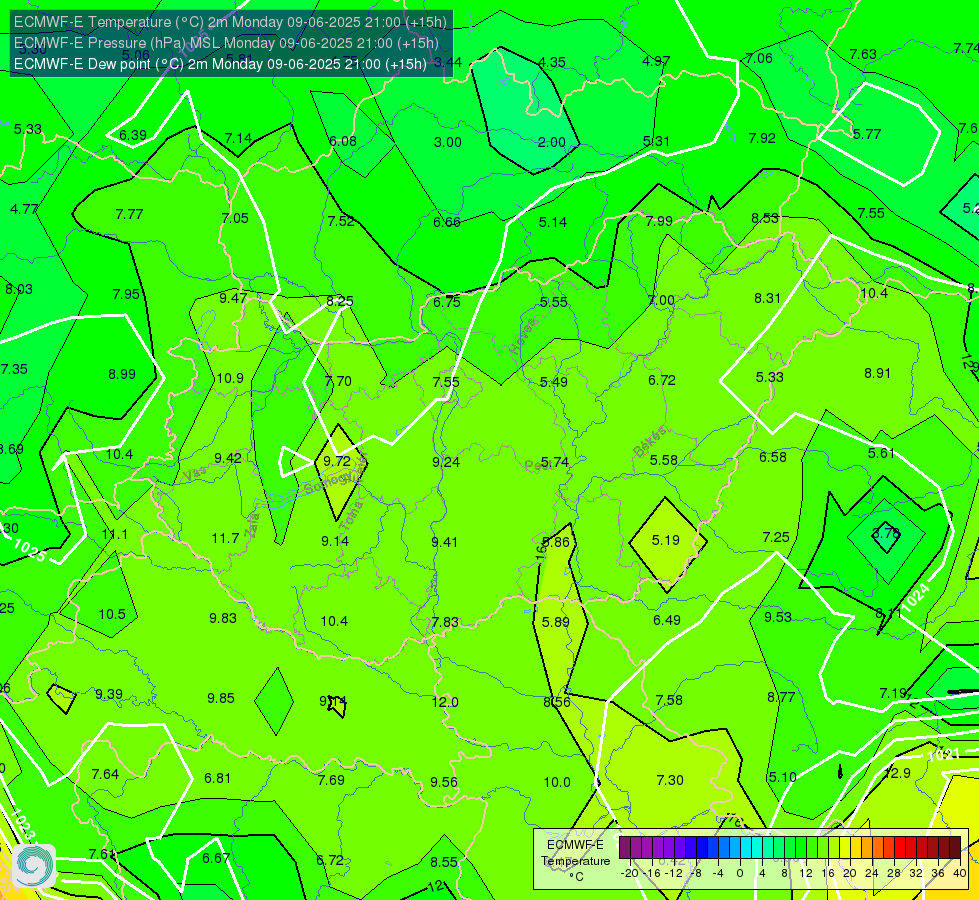This screenshot has height=900, width=979.
Task: Click the swirl logo icon in the corner
Action: tap(34, 866)
